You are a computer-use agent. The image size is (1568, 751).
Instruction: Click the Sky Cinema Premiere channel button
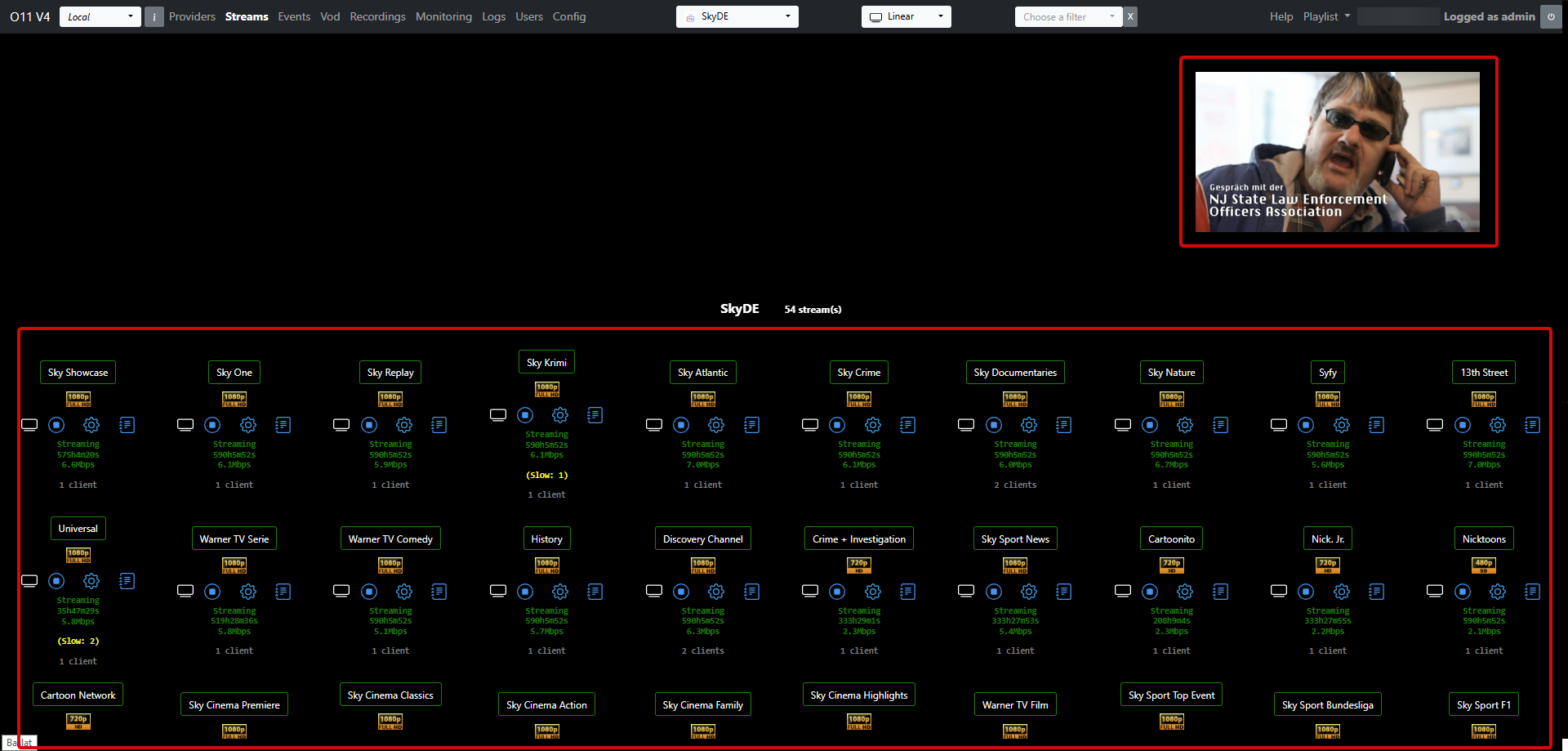tap(234, 704)
